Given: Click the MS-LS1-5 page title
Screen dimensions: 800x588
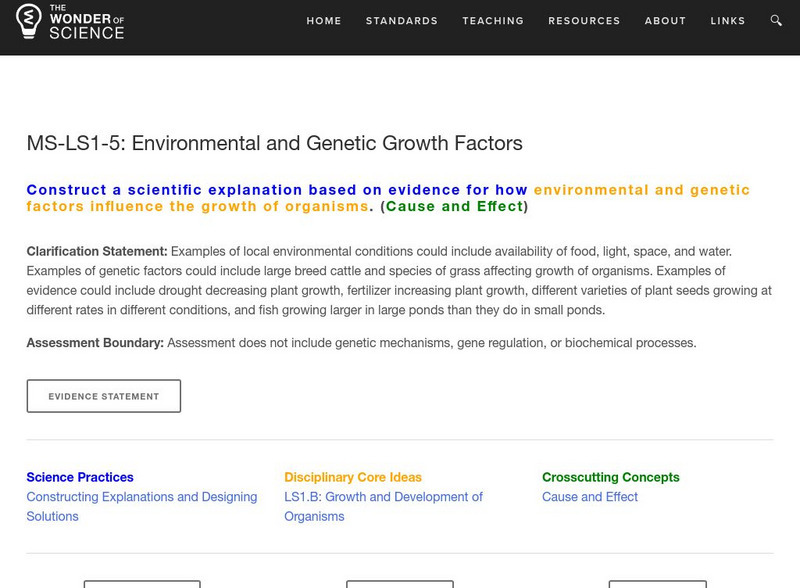Looking at the screenshot, I should point(274,143).
